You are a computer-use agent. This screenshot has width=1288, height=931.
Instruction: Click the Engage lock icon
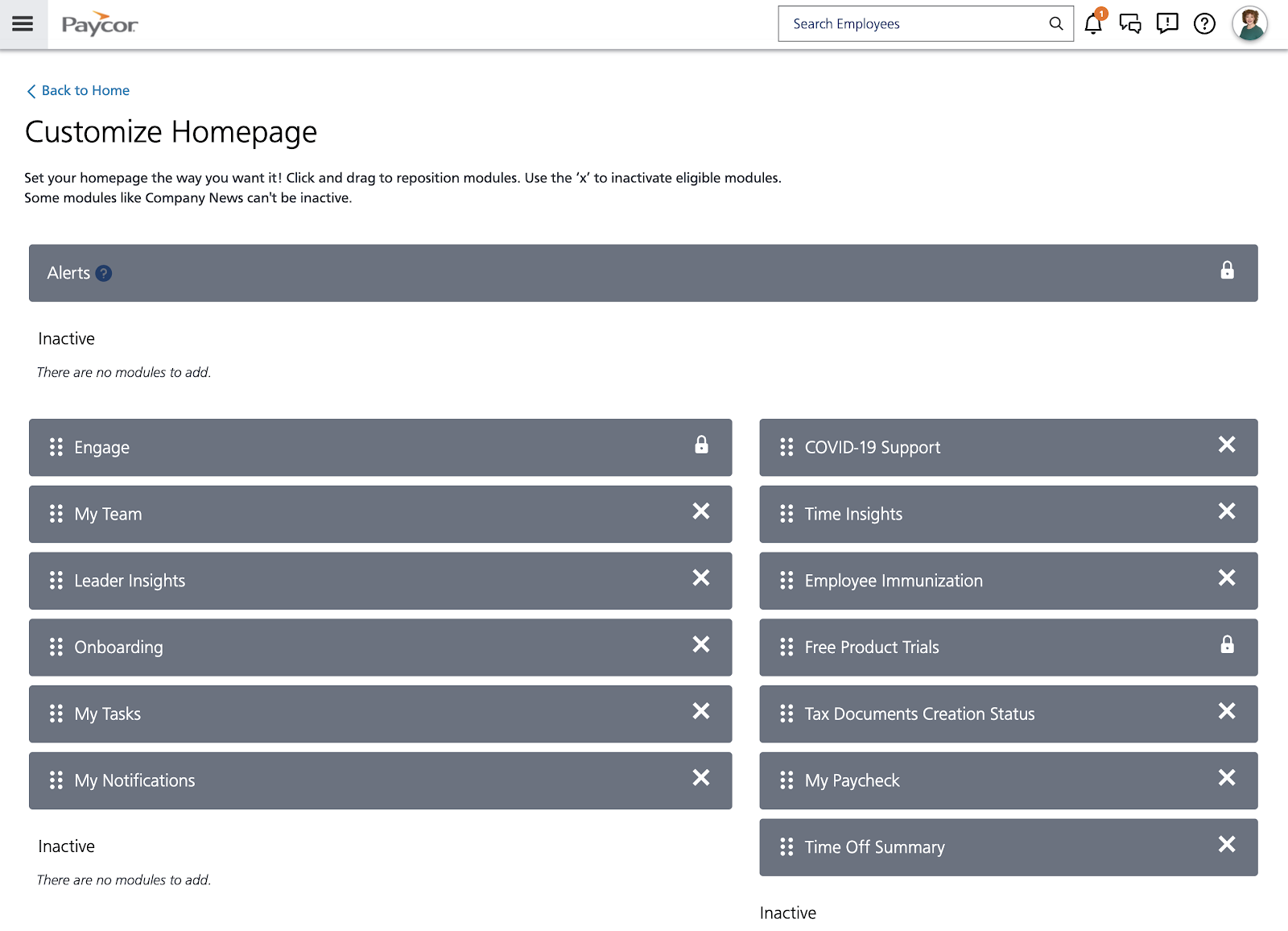point(702,445)
